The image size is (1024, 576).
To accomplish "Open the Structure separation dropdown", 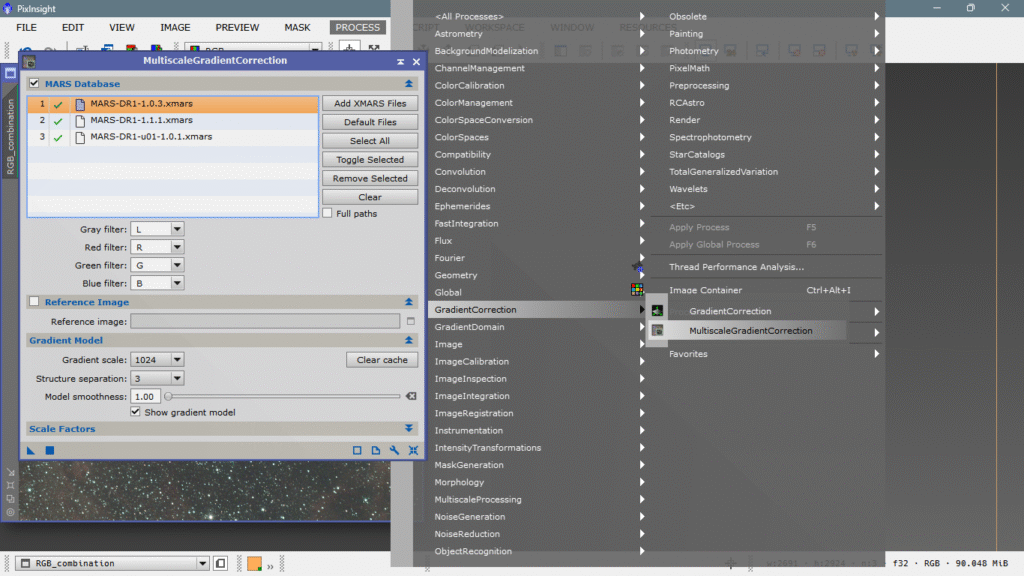I will (x=157, y=379).
